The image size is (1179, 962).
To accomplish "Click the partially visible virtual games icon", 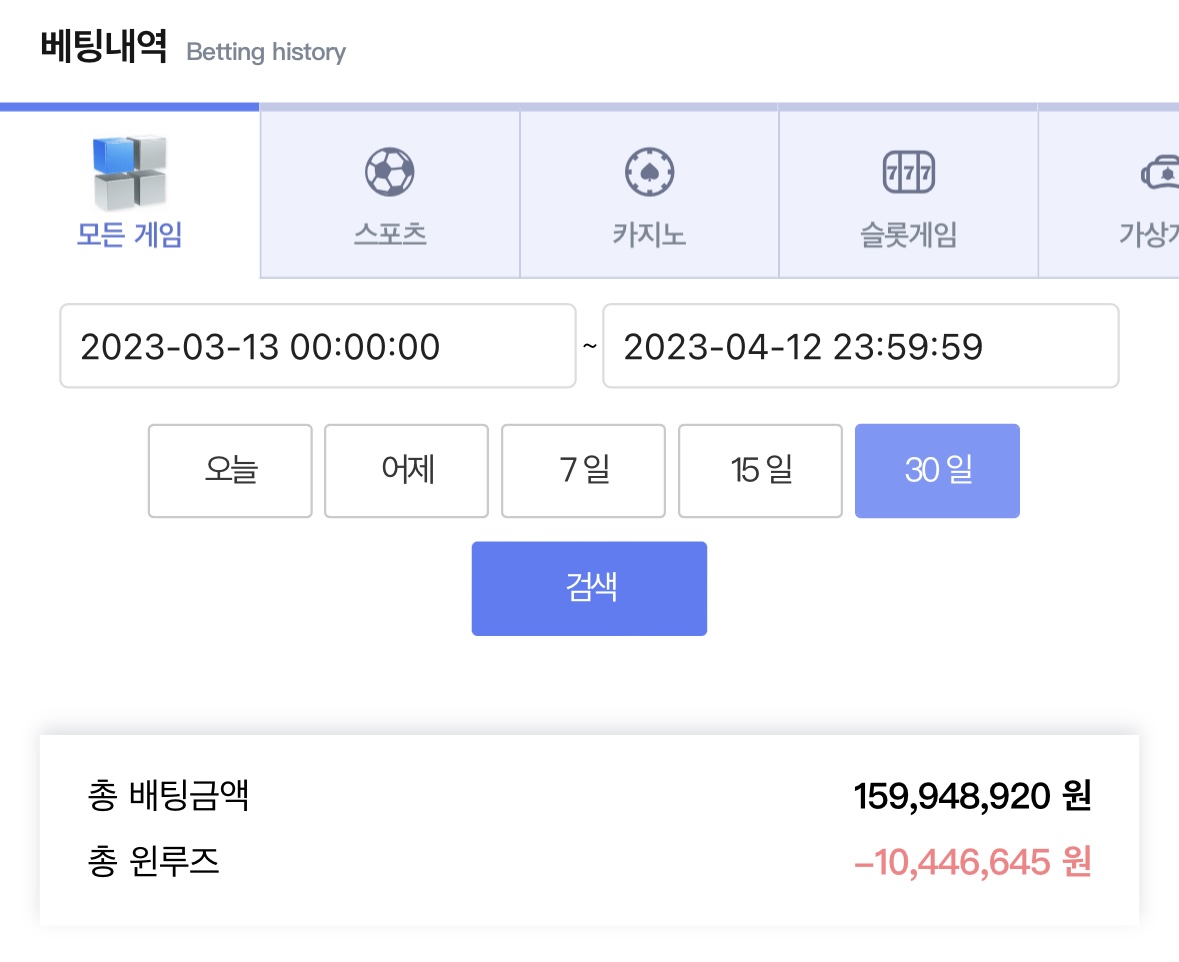I will [x=1160, y=172].
